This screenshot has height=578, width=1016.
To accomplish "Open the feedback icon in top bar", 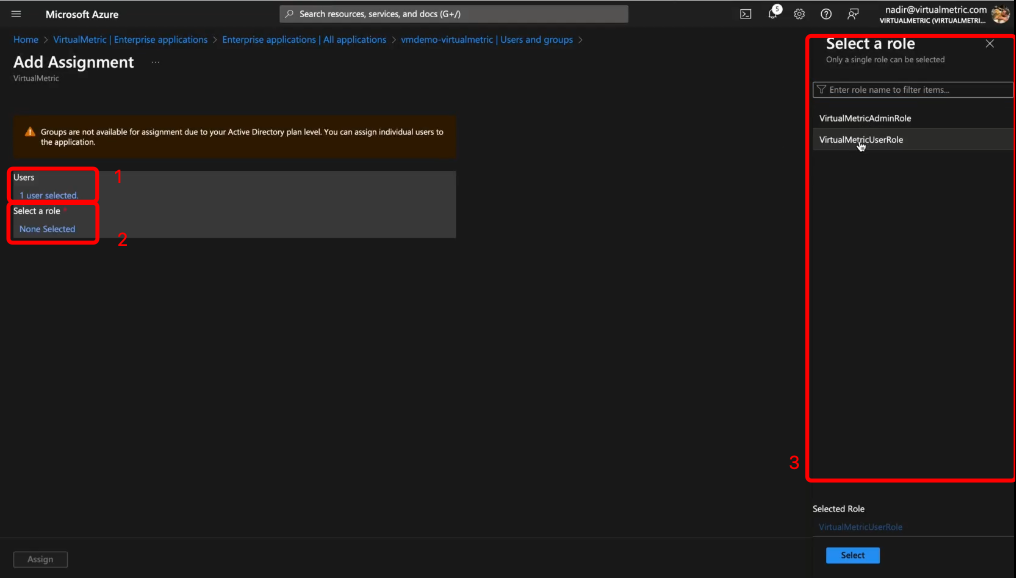I will point(853,14).
